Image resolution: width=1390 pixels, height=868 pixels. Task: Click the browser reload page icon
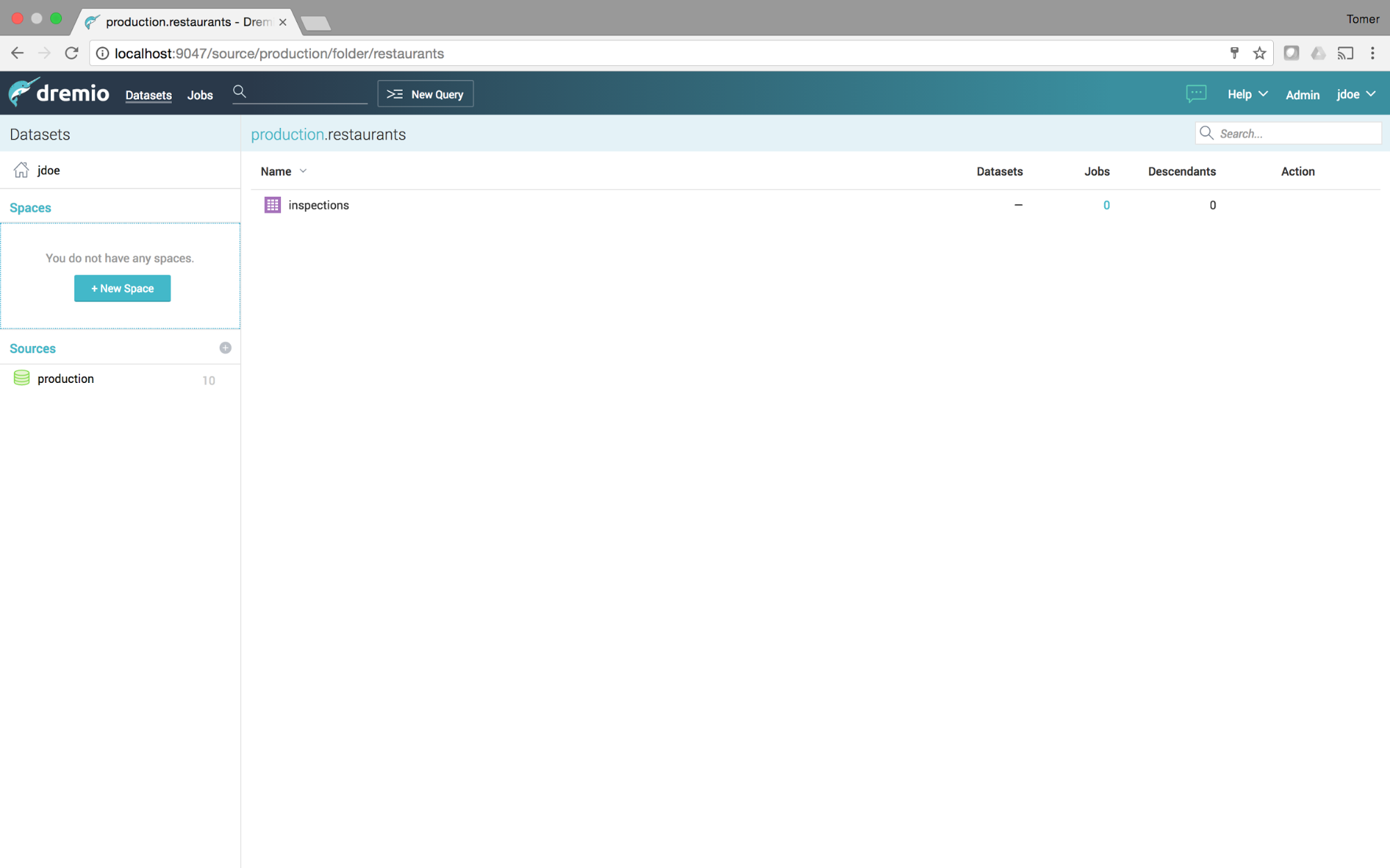click(x=72, y=54)
